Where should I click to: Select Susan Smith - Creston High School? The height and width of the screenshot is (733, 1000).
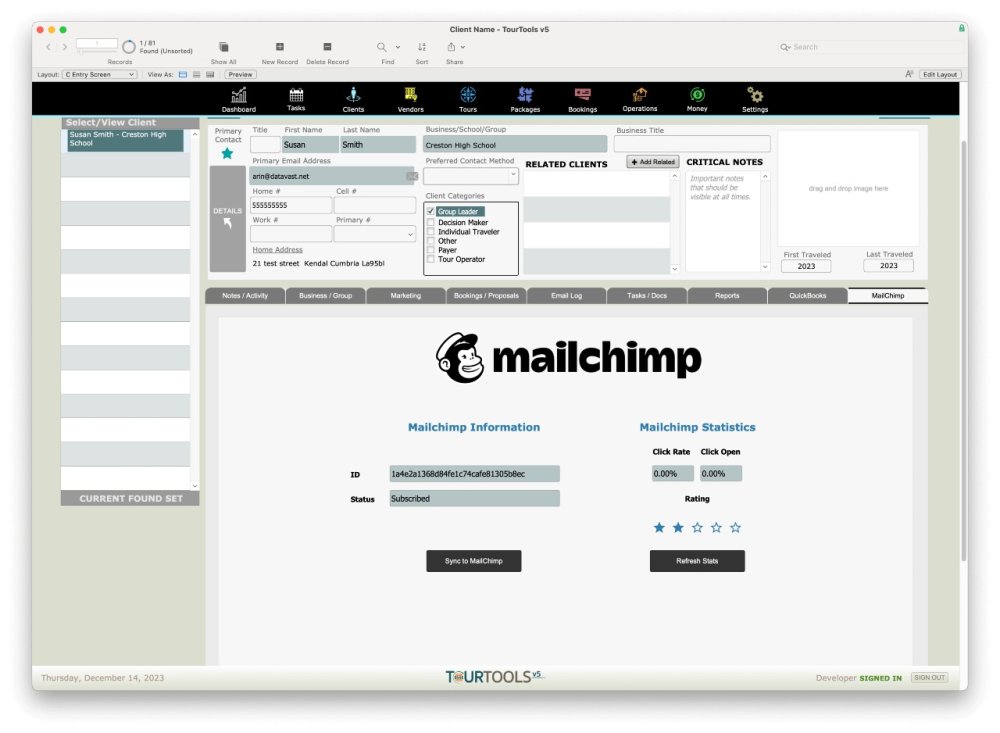(x=126, y=139)
